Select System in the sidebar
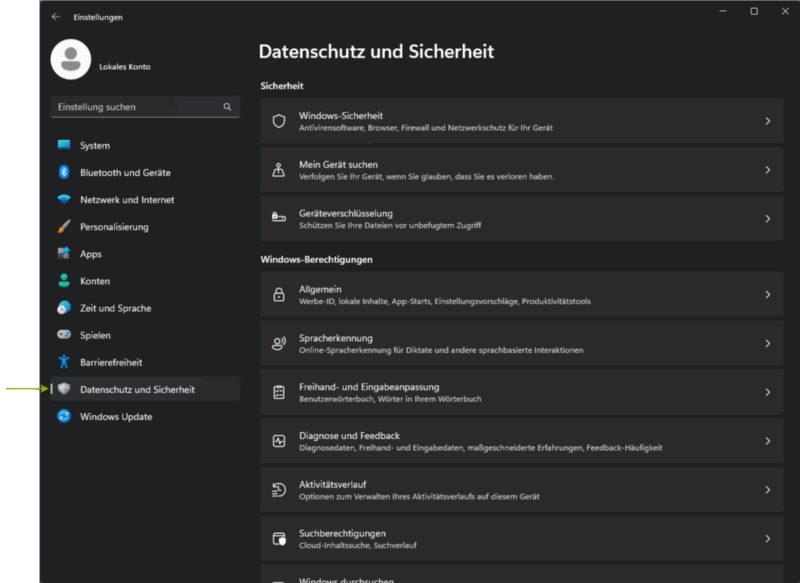This screenshot has width=800, height=583. pyautogui.click(x=145, y=145)
